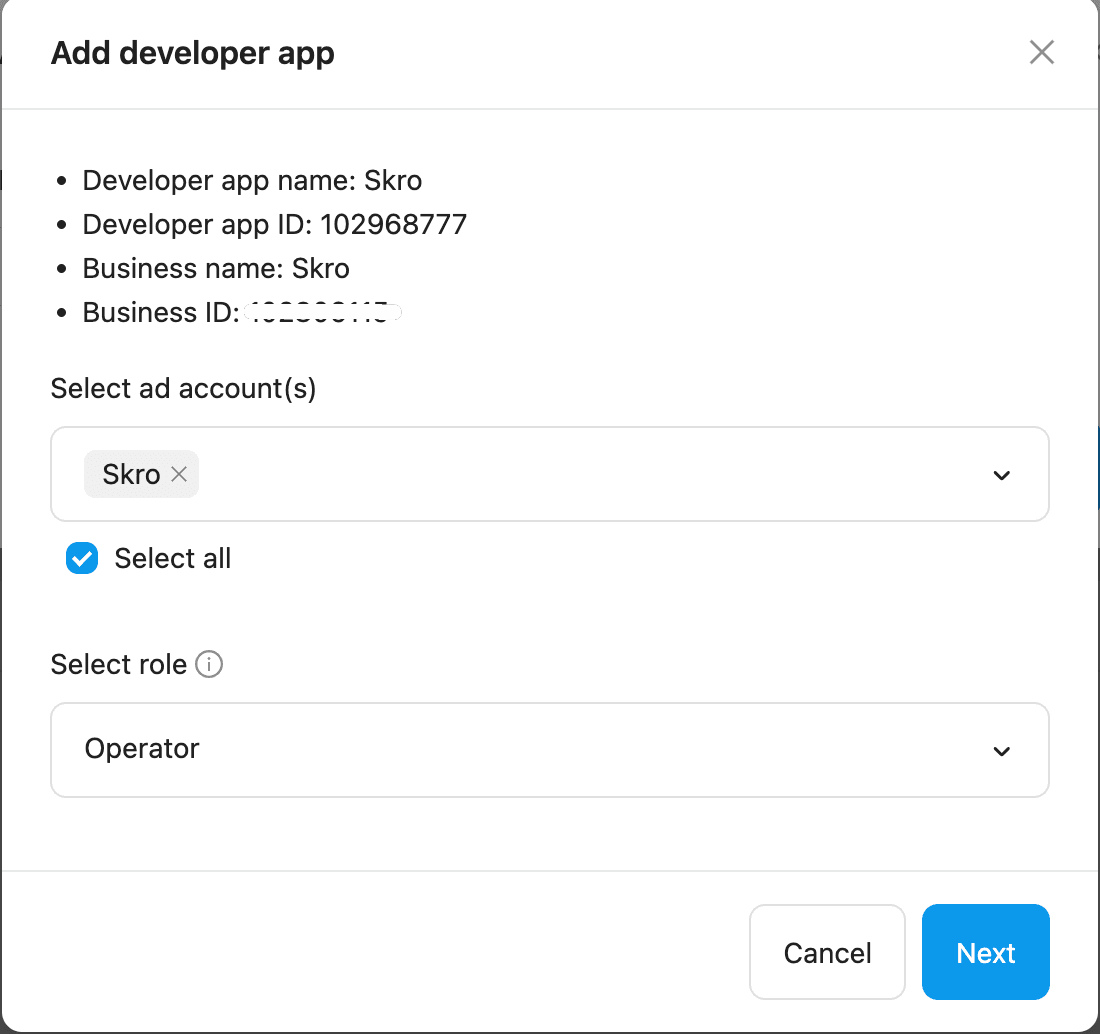Click the Cancel button

point(827,952)
